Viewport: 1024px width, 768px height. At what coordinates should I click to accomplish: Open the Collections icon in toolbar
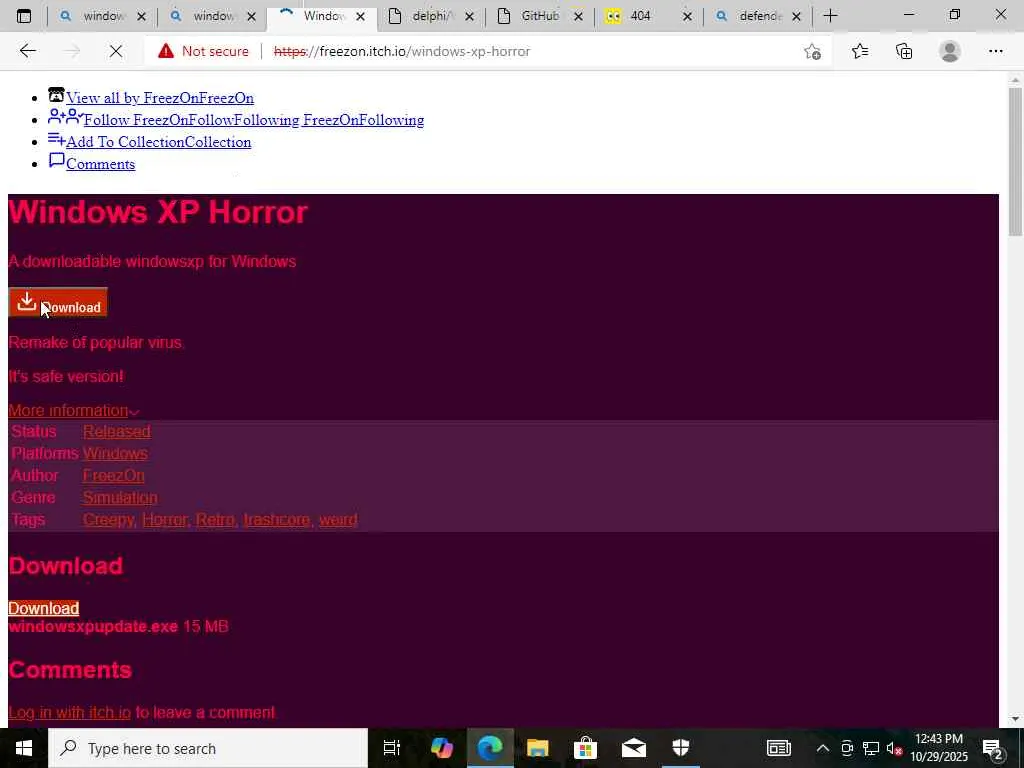click(x=904, y=51)
